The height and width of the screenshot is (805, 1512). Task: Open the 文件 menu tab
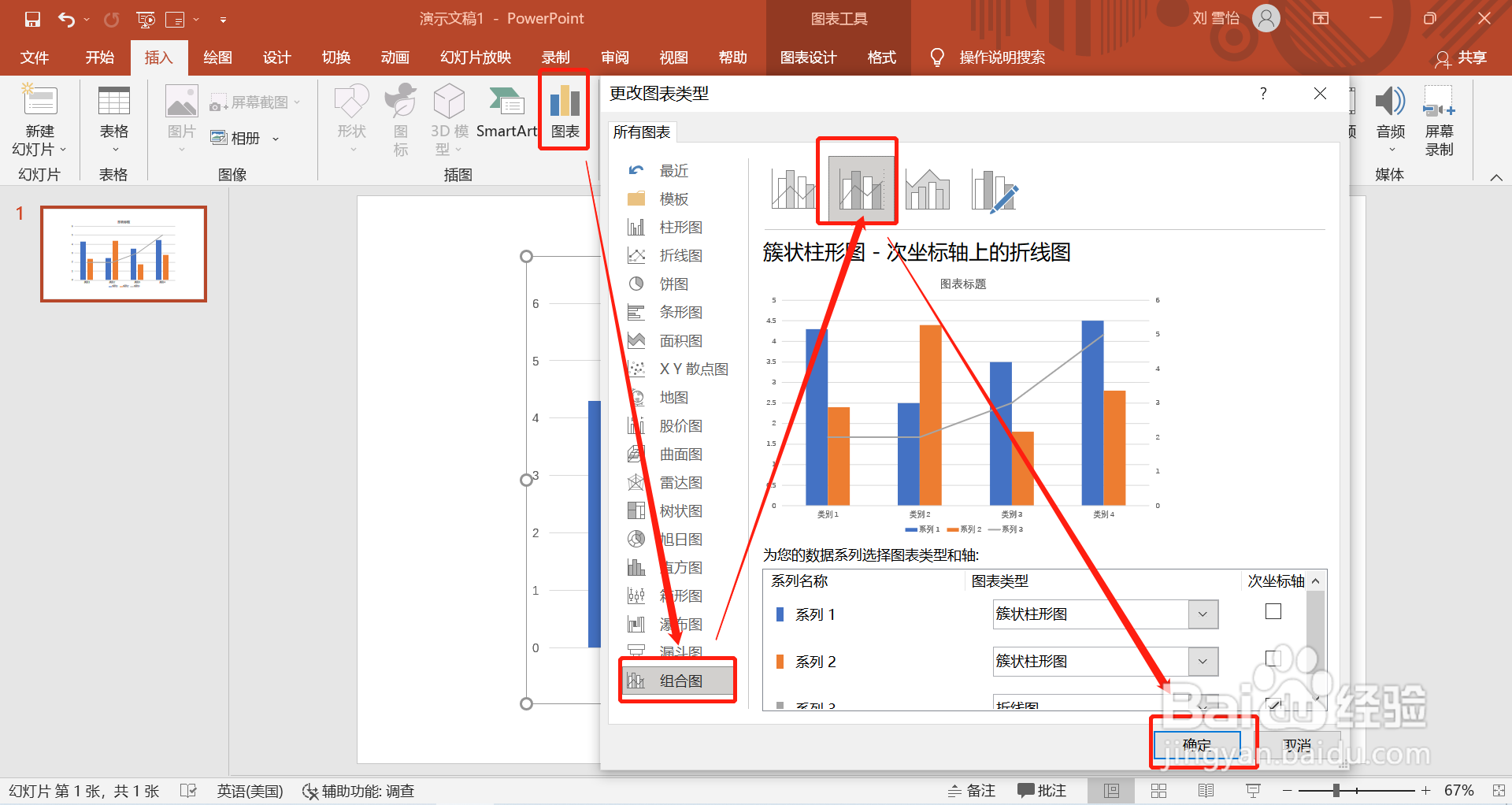34,57
